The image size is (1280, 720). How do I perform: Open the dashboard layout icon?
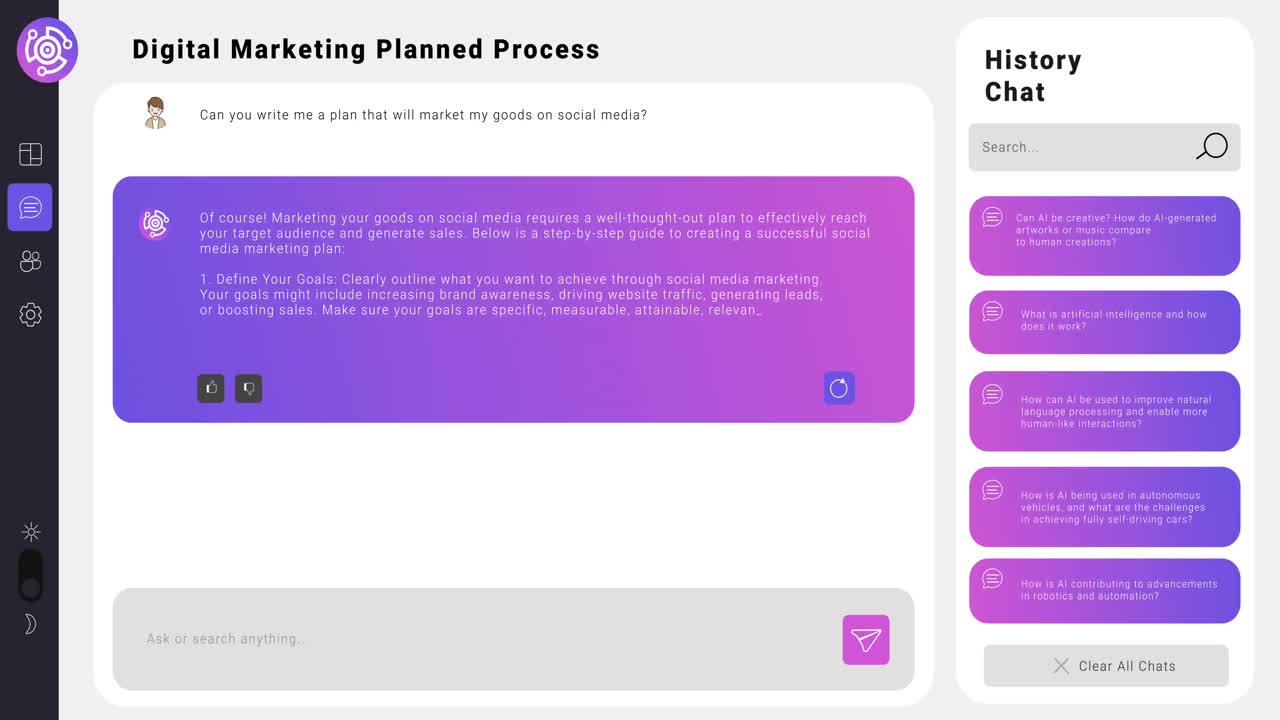pos(30,154)
